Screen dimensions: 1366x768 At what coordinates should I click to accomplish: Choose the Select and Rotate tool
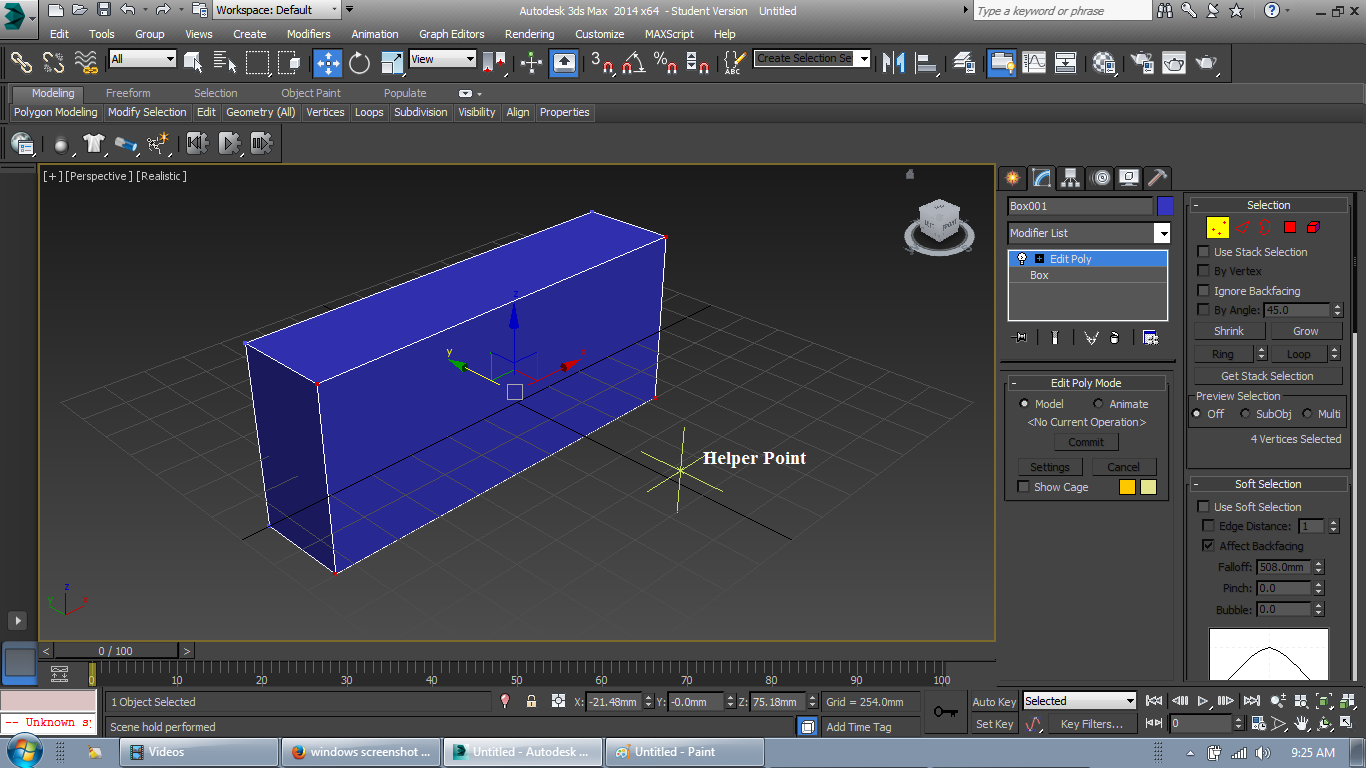click(360, 63)
